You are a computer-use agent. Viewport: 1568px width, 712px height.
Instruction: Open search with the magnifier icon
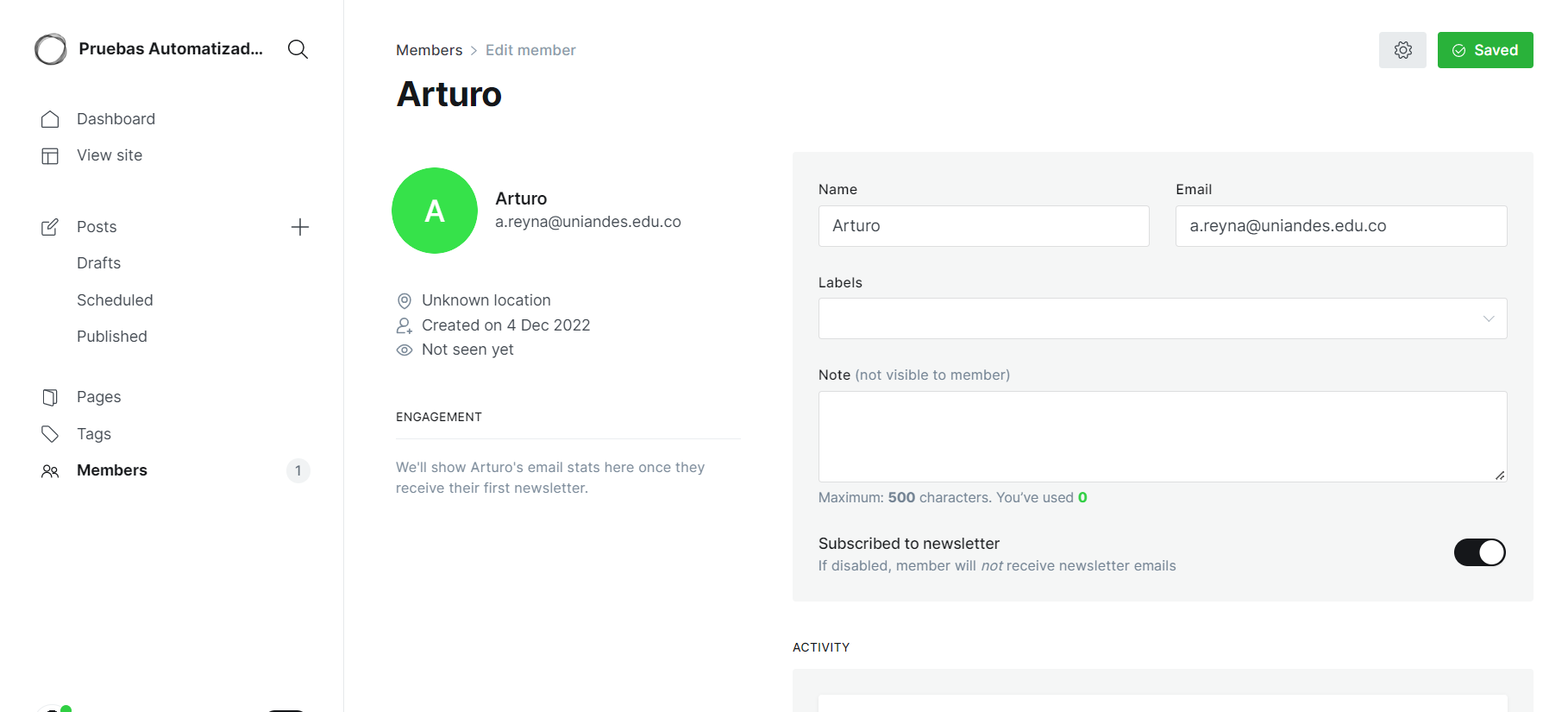298,49
